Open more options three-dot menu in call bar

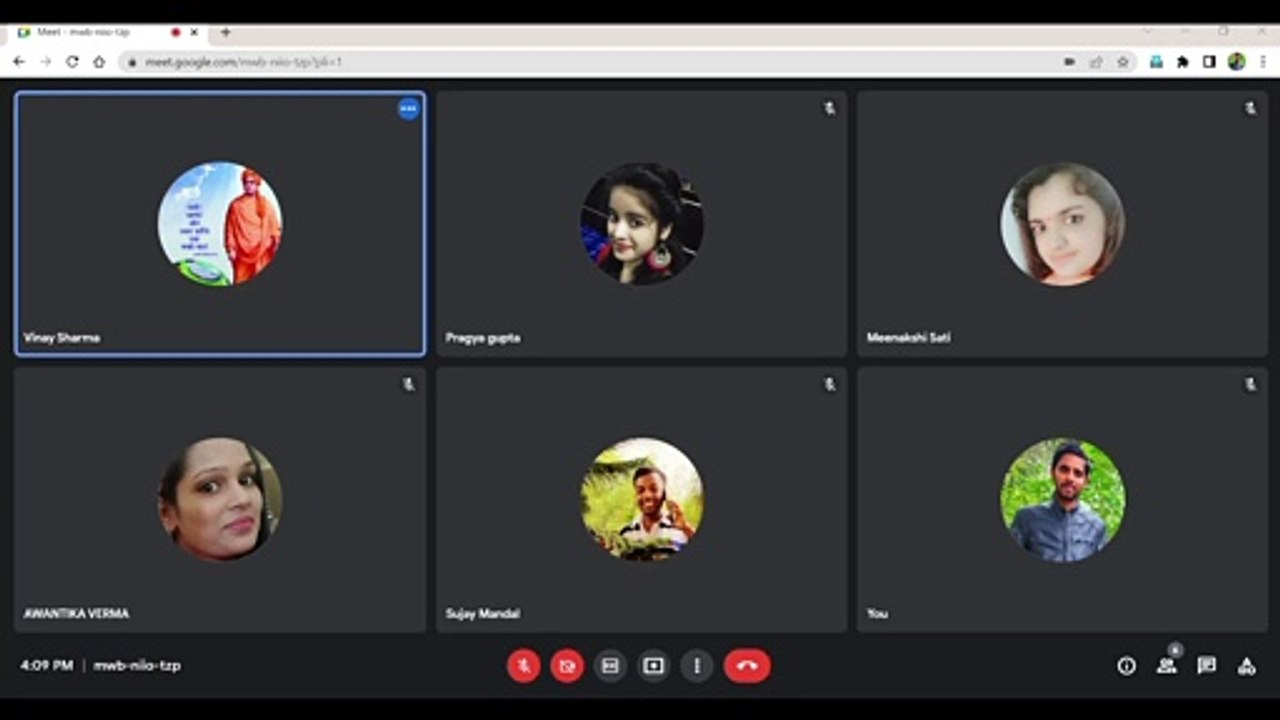pos(697,666)
